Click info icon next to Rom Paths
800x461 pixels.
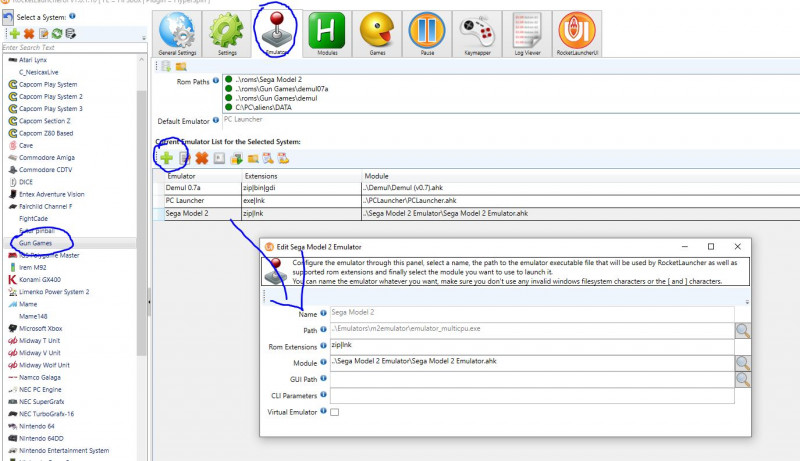216,81
